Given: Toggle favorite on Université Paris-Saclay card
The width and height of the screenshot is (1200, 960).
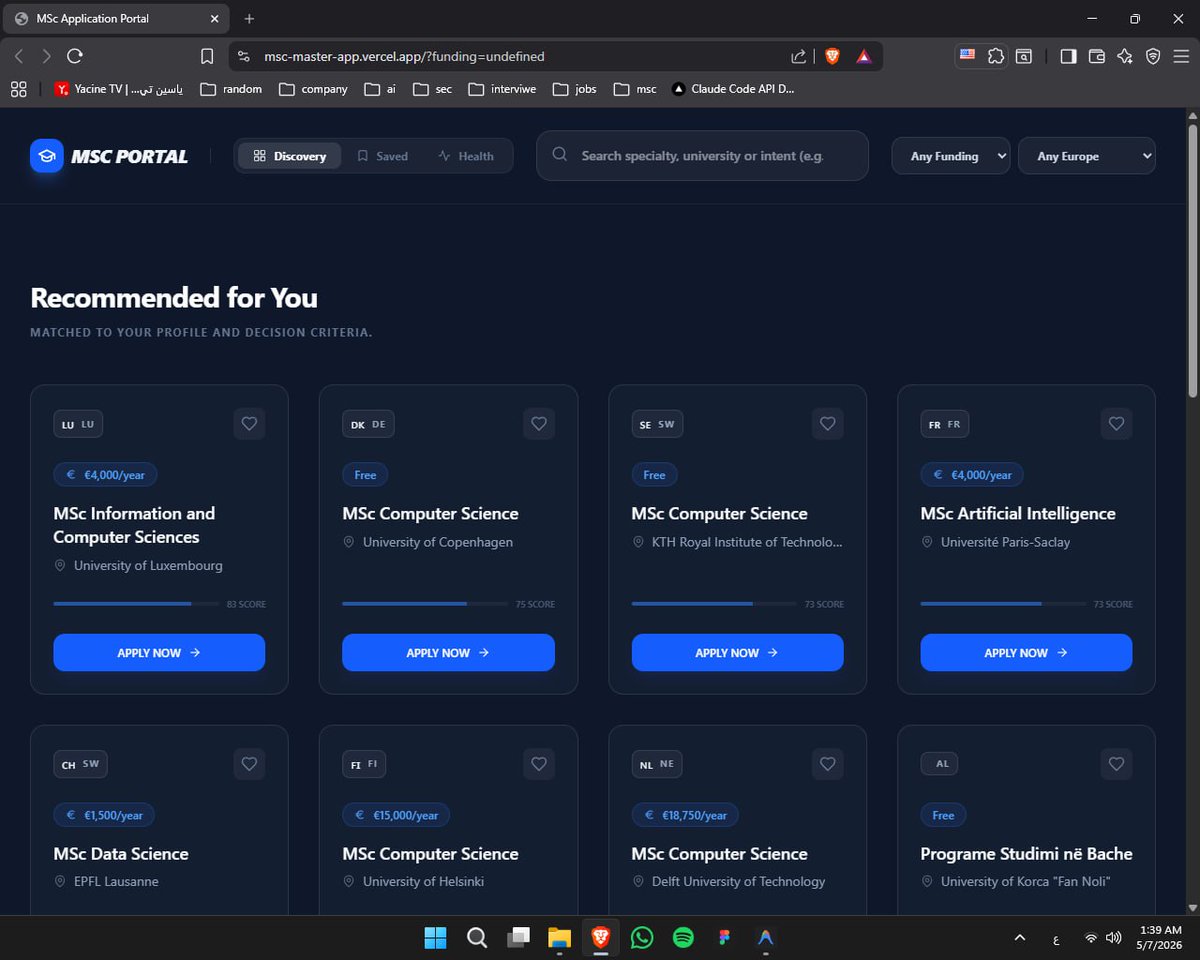Looking at the screenshot, I should pyautogui.click(x=1117, y=424).
